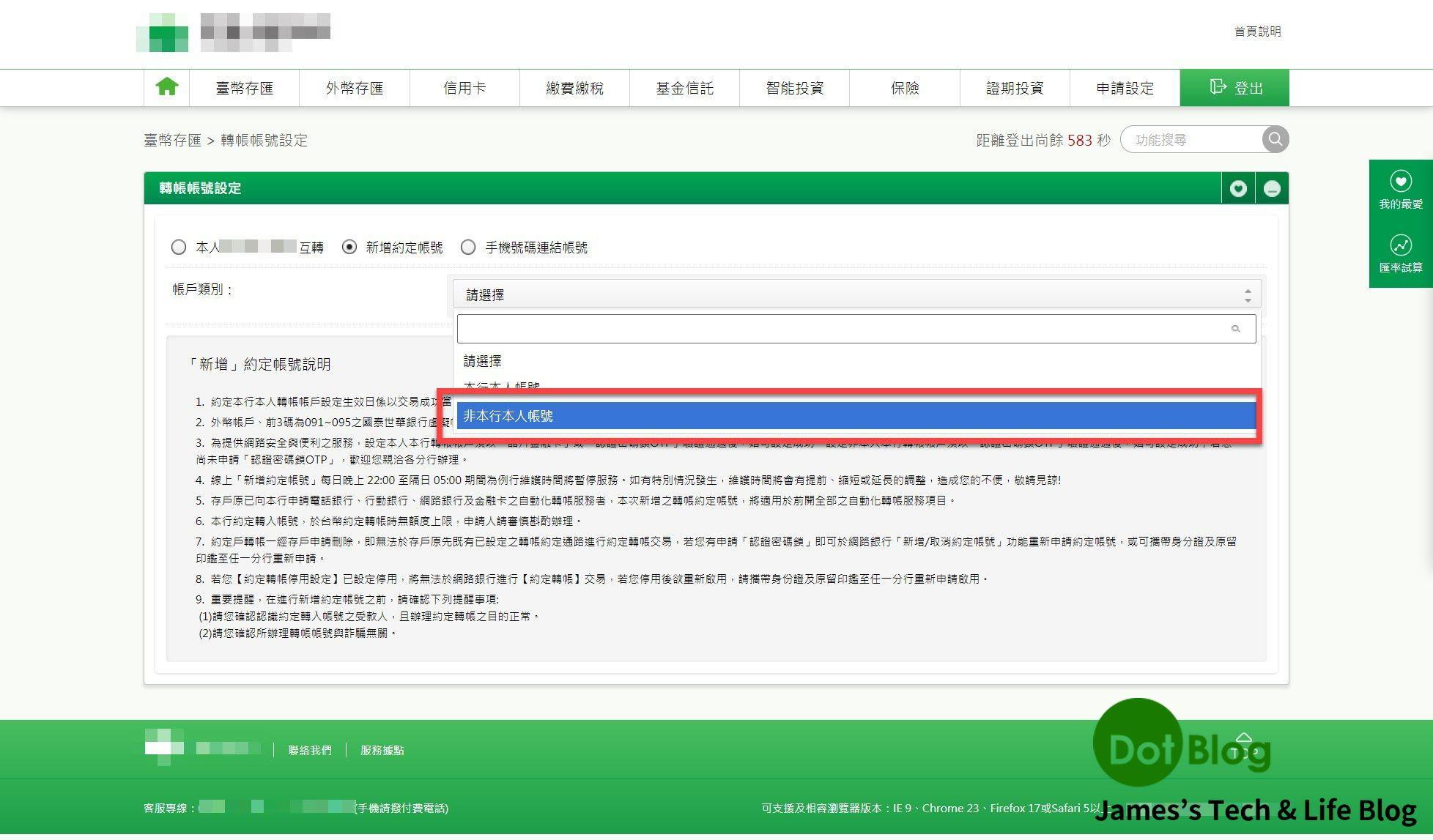The image size is (1433, 840).
Task: Open 聯絡我們 footer link
Action: [x=310, y=750]
